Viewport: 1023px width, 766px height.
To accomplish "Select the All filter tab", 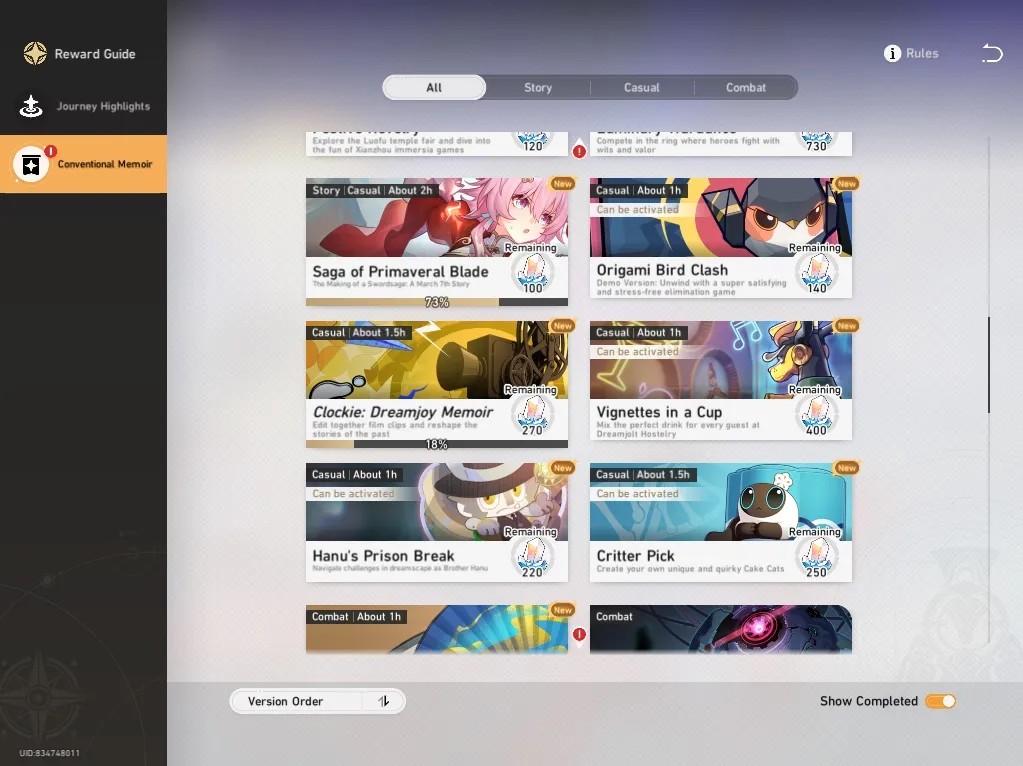I will [434, 87].
